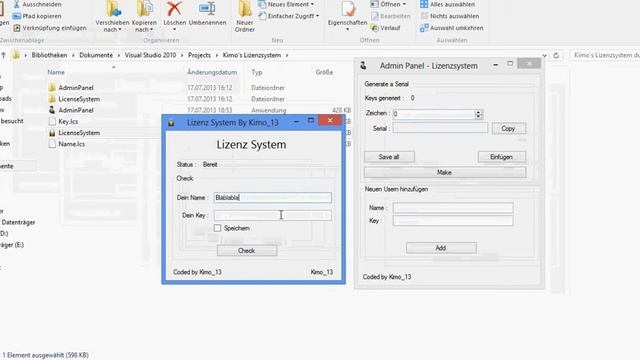Click Auswahl umkehren icon

(x=424, y=28)
